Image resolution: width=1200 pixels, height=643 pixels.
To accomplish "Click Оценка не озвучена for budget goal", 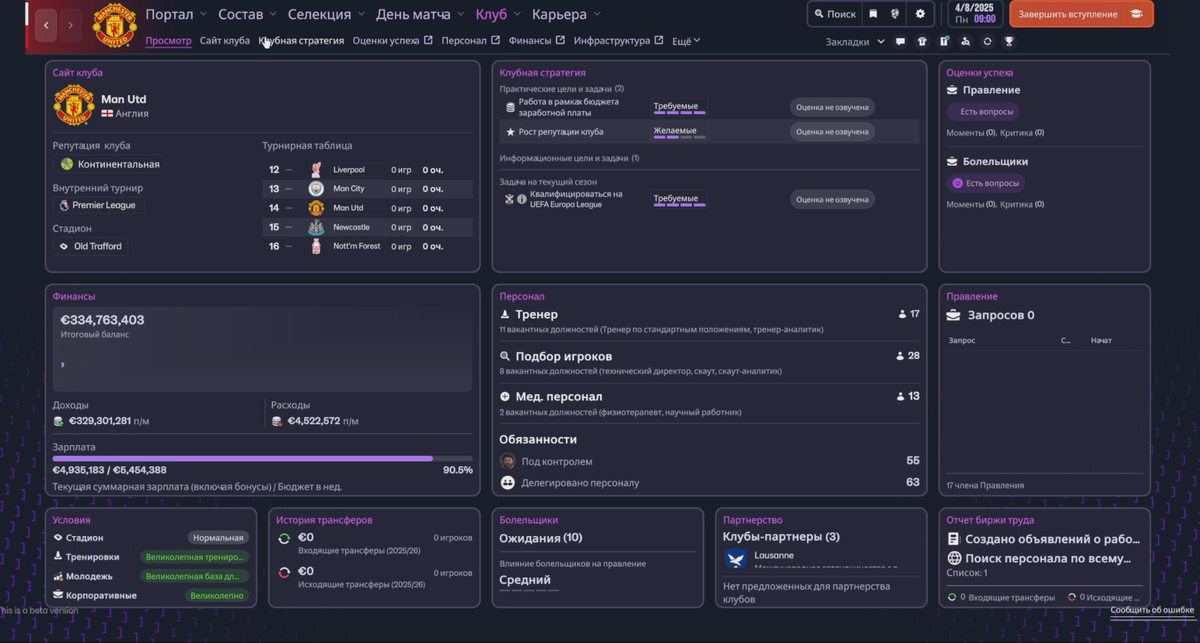I will click(832, 107).
